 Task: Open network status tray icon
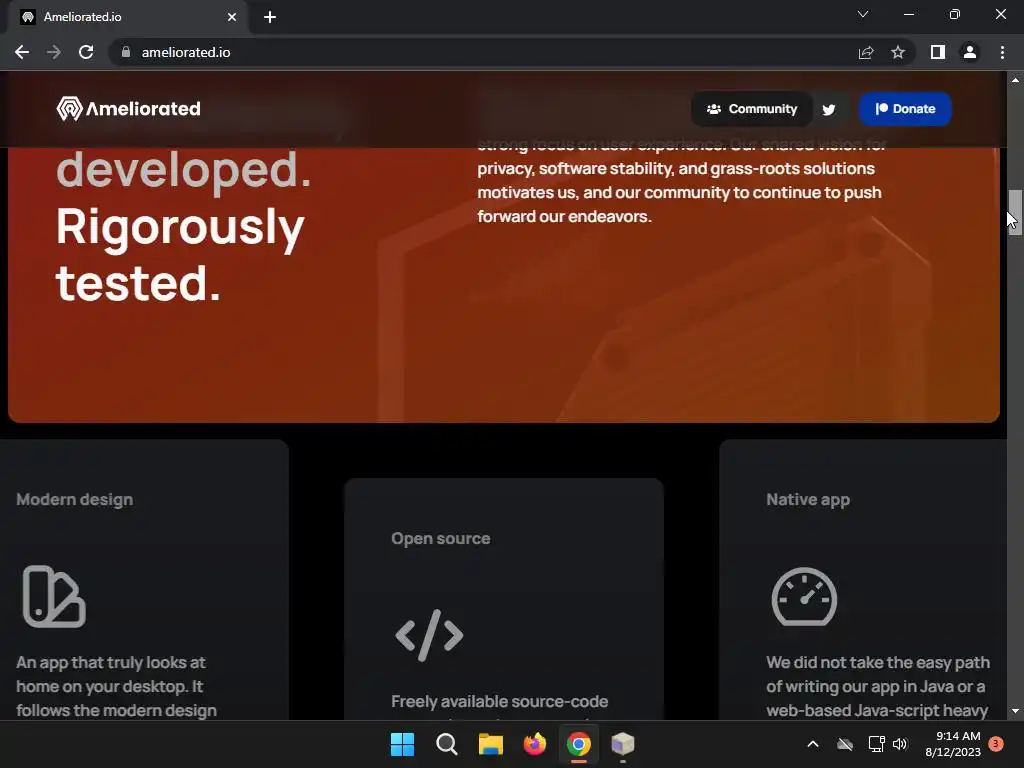point(876,744)
